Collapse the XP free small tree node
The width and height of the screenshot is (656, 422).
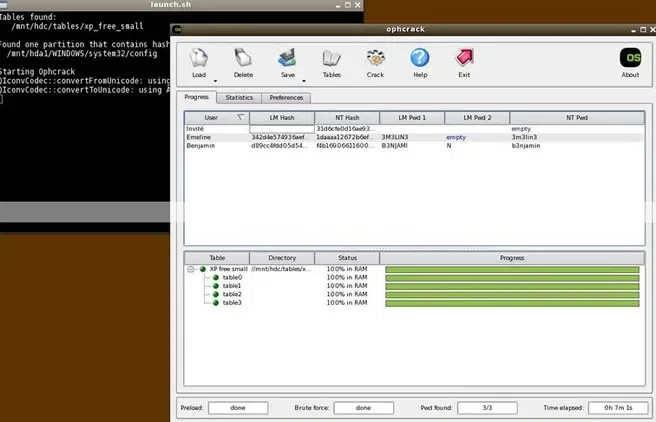(x=190, y=269)
